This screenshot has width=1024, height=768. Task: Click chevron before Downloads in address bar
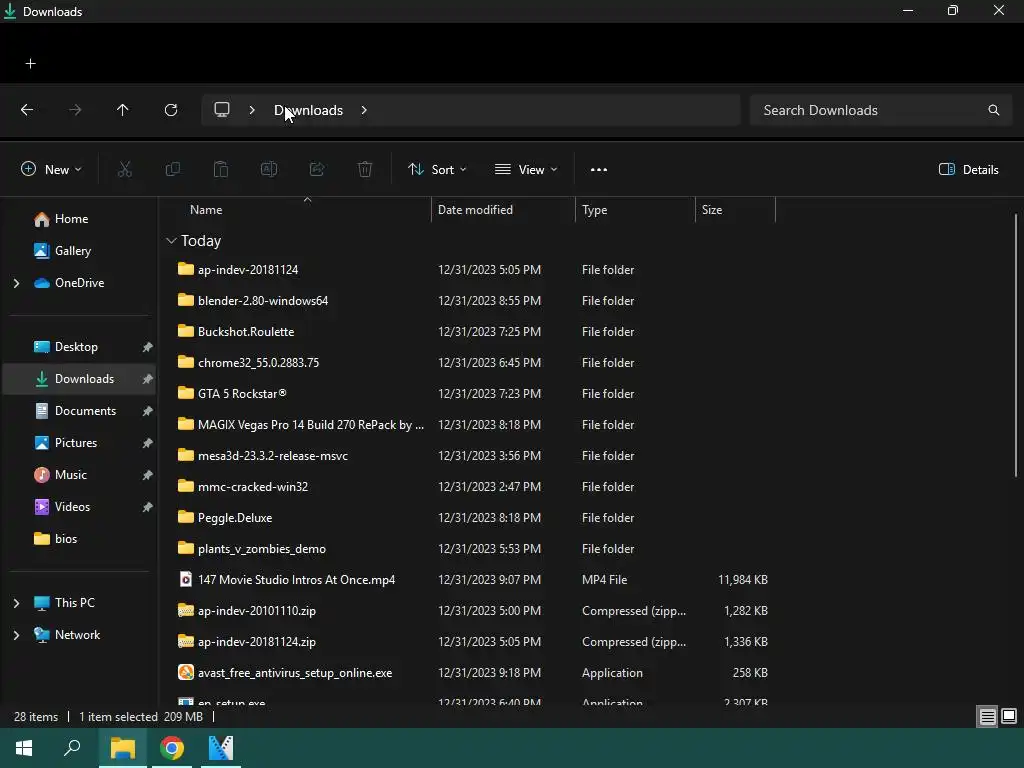coord(252,110)
